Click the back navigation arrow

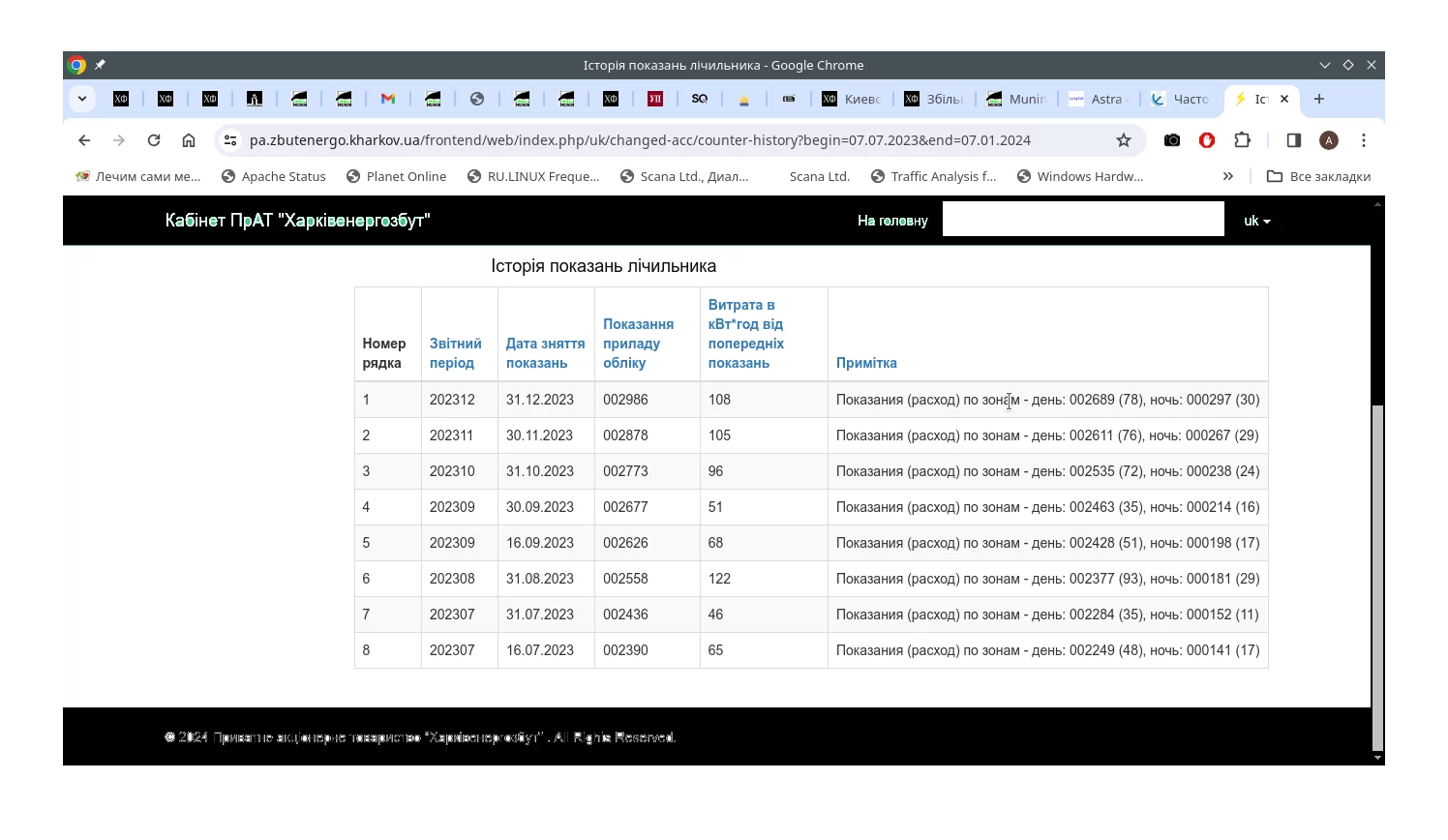[x=84, y=140]
